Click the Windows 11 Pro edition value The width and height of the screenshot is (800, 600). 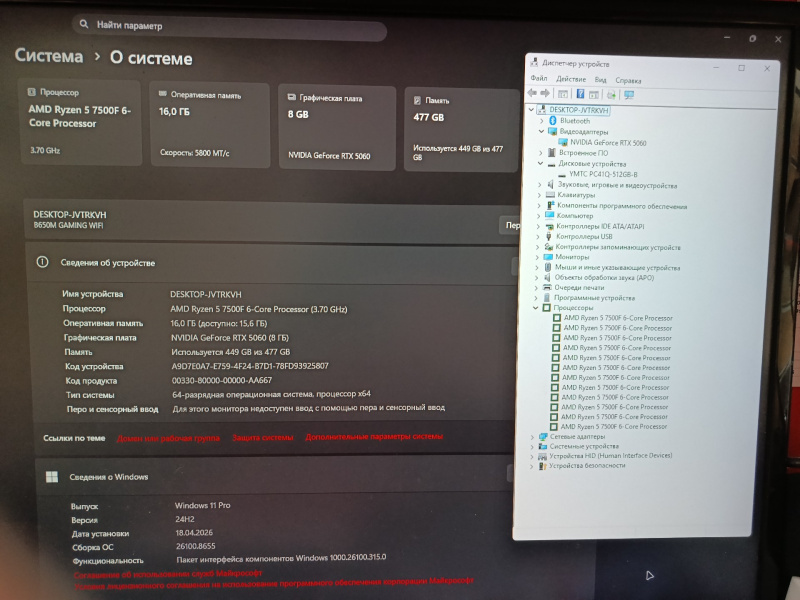click(203, 505)
